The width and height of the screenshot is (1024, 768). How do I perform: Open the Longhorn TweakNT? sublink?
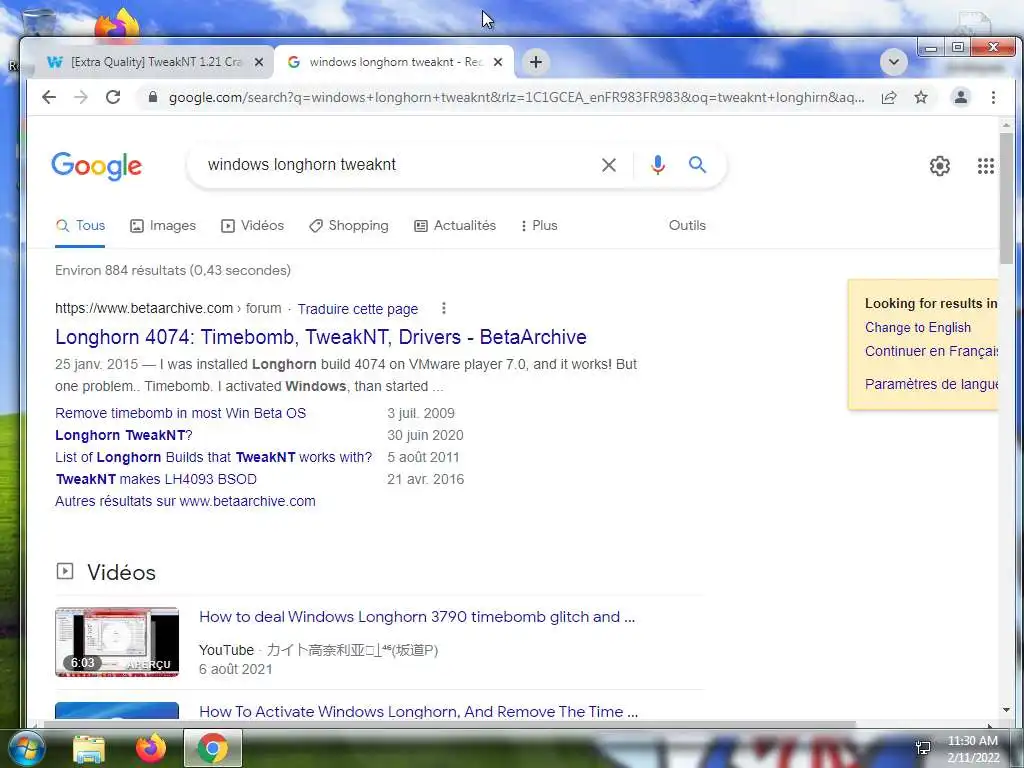[x=123, y=436]
